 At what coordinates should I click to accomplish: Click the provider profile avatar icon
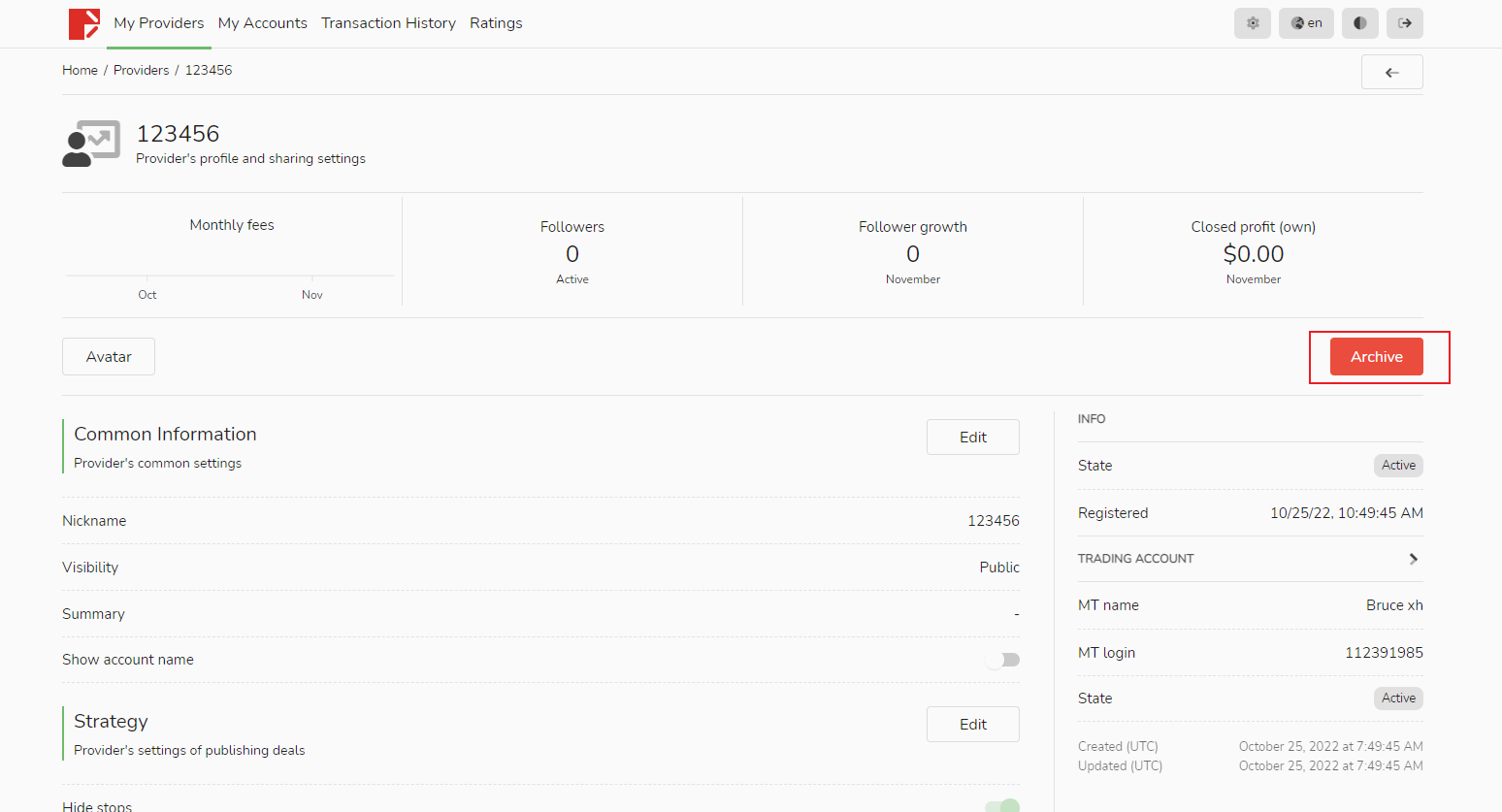point(91,144)
